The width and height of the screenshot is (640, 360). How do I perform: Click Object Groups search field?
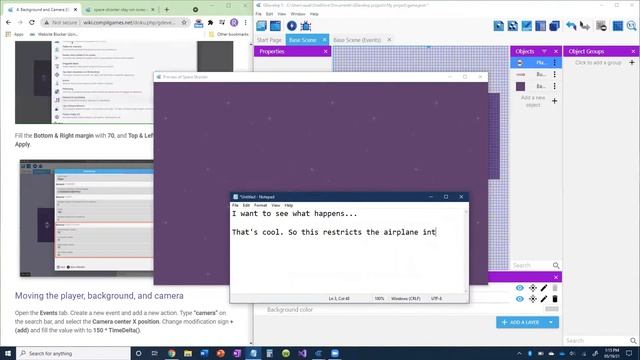(596, 340)
